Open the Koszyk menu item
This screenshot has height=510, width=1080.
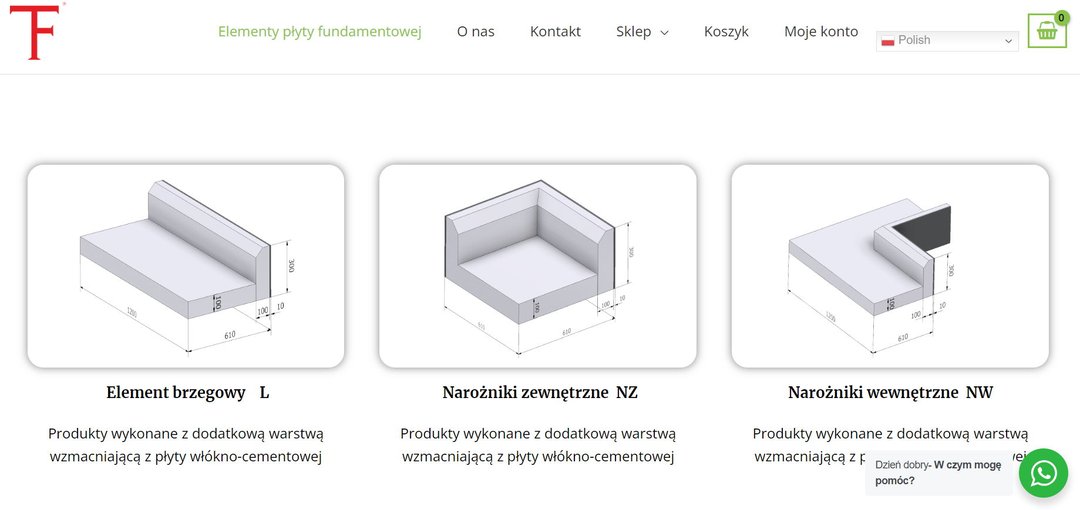point(726,31)
